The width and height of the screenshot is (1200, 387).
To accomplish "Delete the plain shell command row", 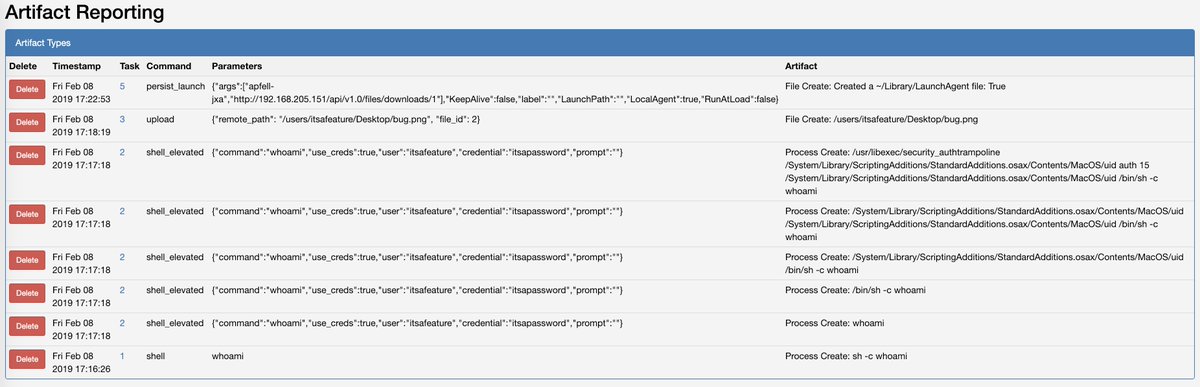I will point(27,358).
